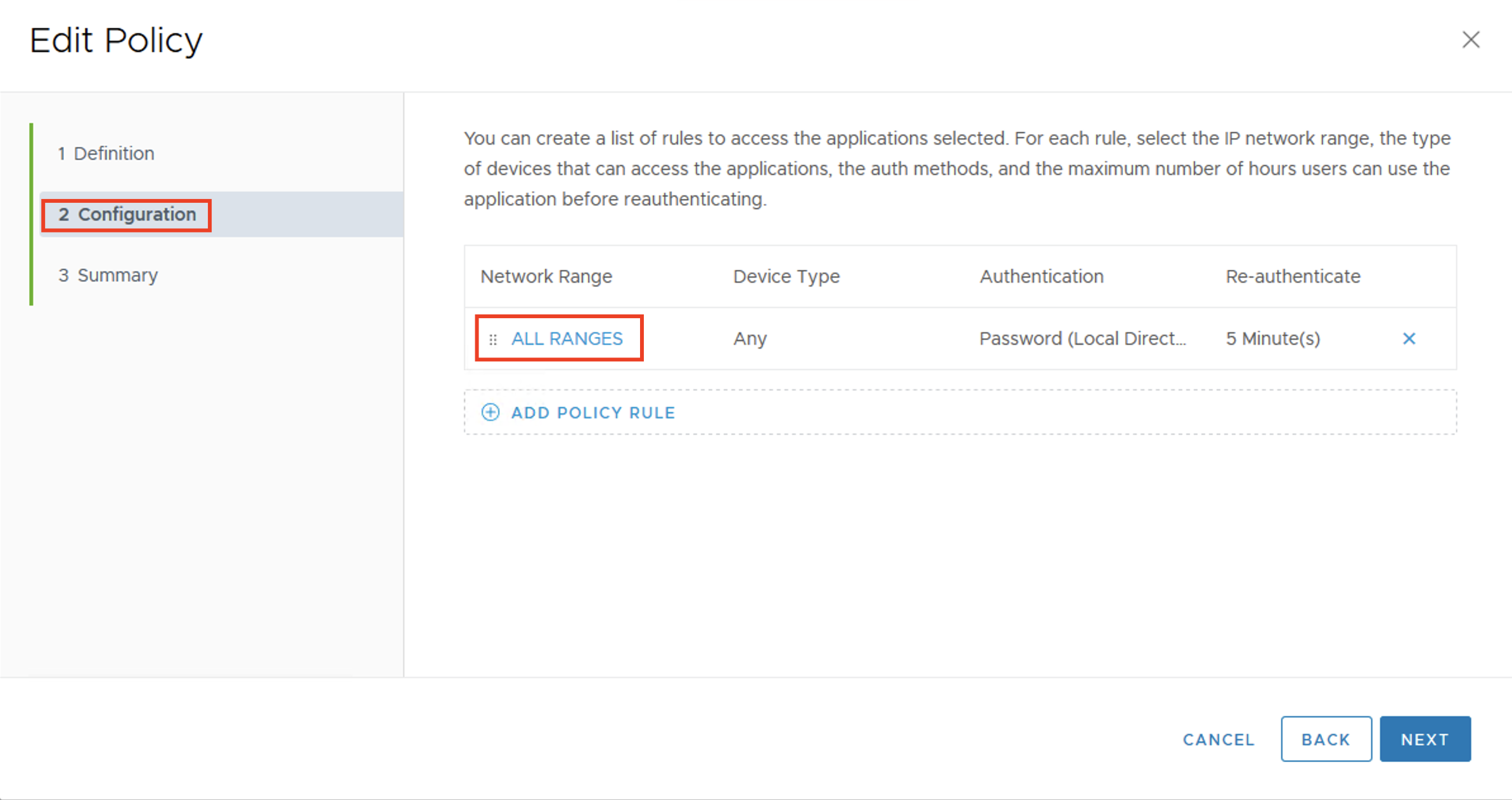Click the 'Any' device type cell

tap(750, 339)
